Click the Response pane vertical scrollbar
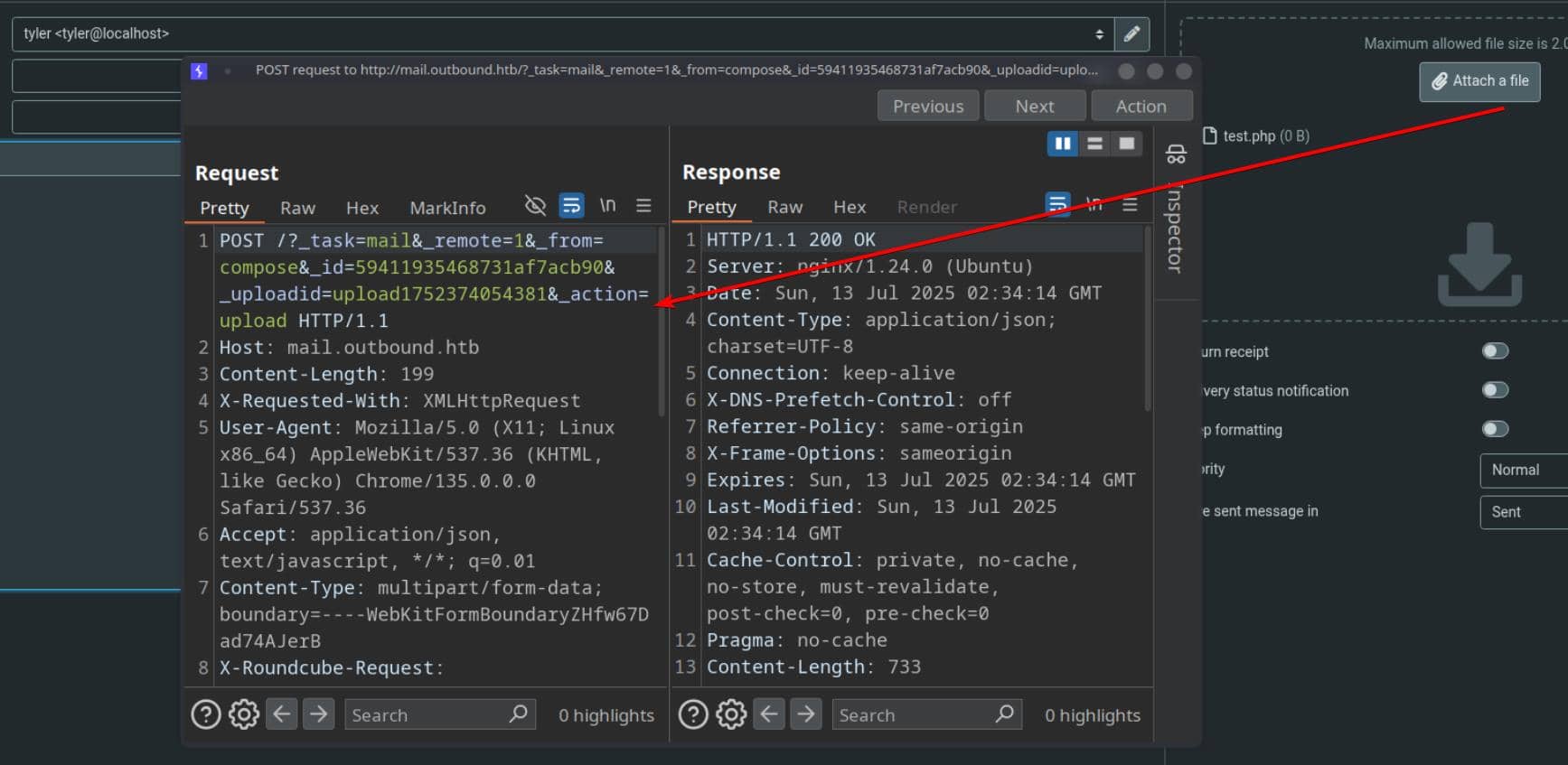Viewport: 1568px width, 765px height. pyautogui.click(x=1148, y=319)
